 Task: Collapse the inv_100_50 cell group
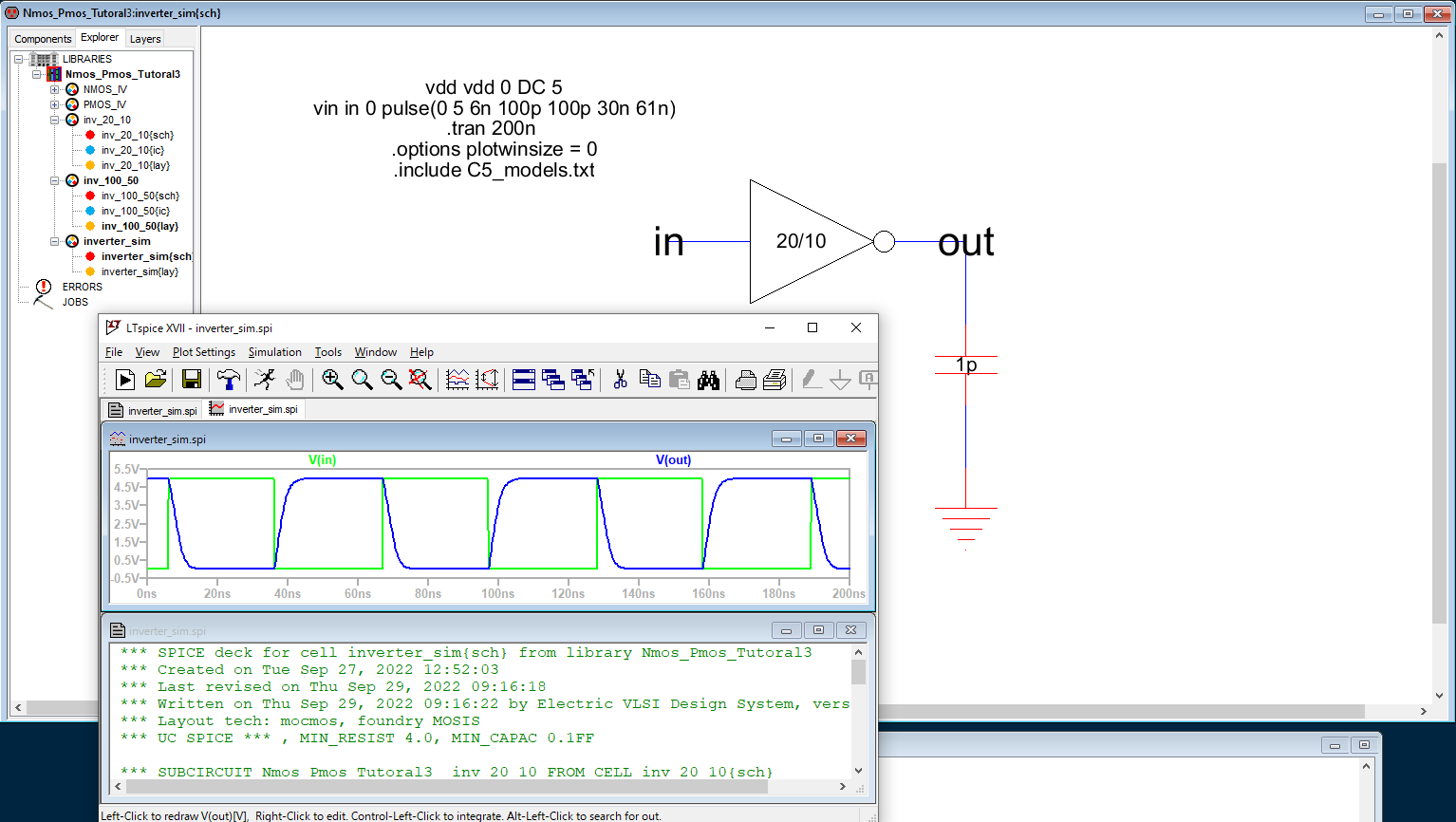point(55,180)
